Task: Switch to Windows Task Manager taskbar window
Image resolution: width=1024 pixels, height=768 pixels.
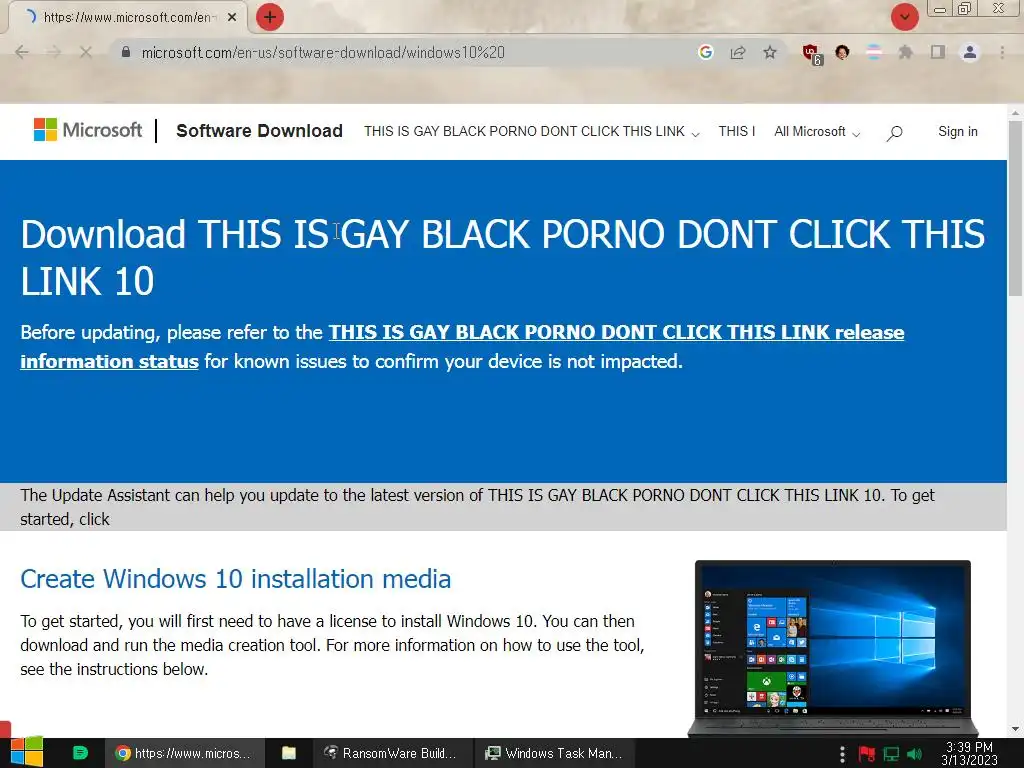Action: coord(553,753)
